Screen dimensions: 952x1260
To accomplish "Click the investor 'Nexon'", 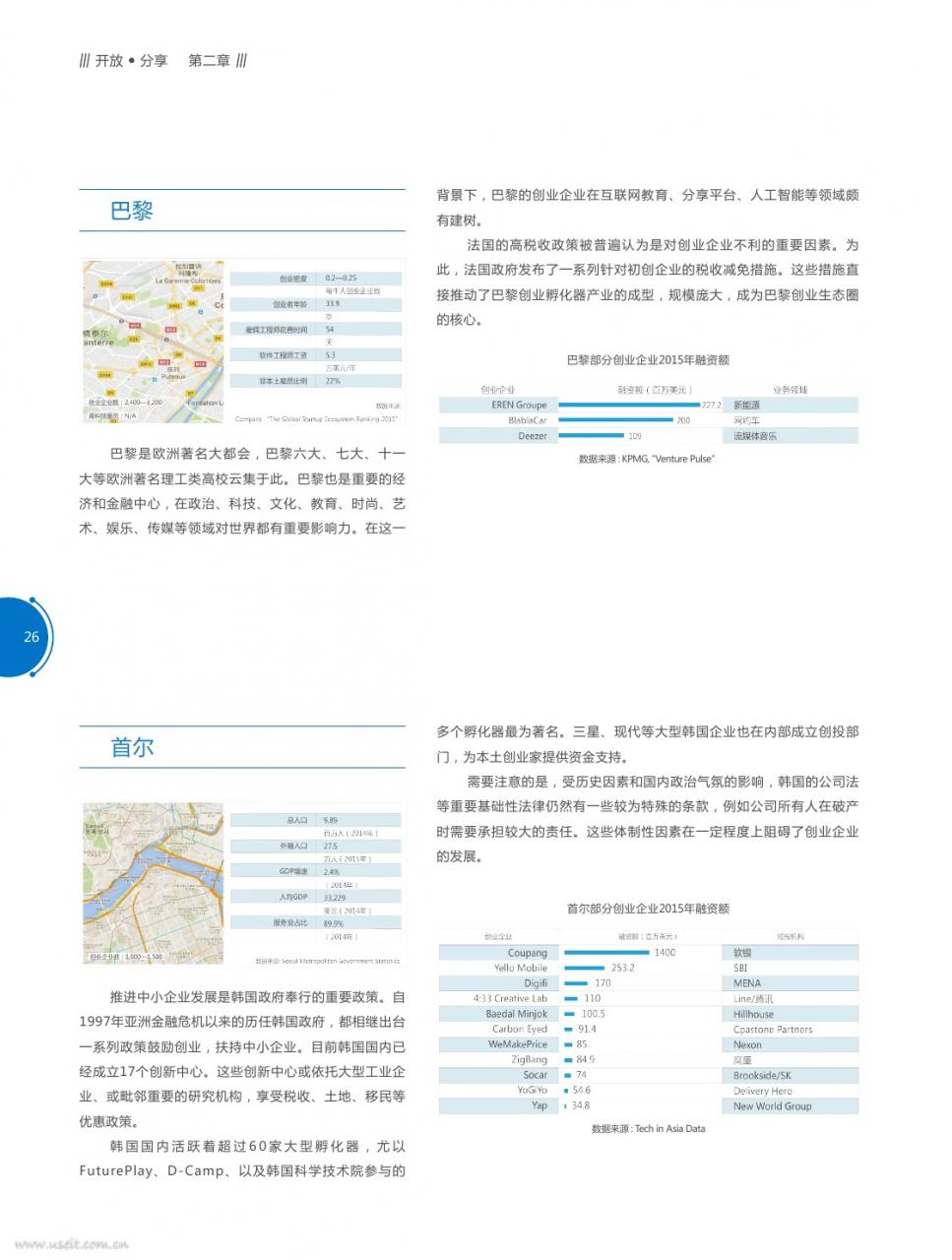I will tap(747, 1044).
